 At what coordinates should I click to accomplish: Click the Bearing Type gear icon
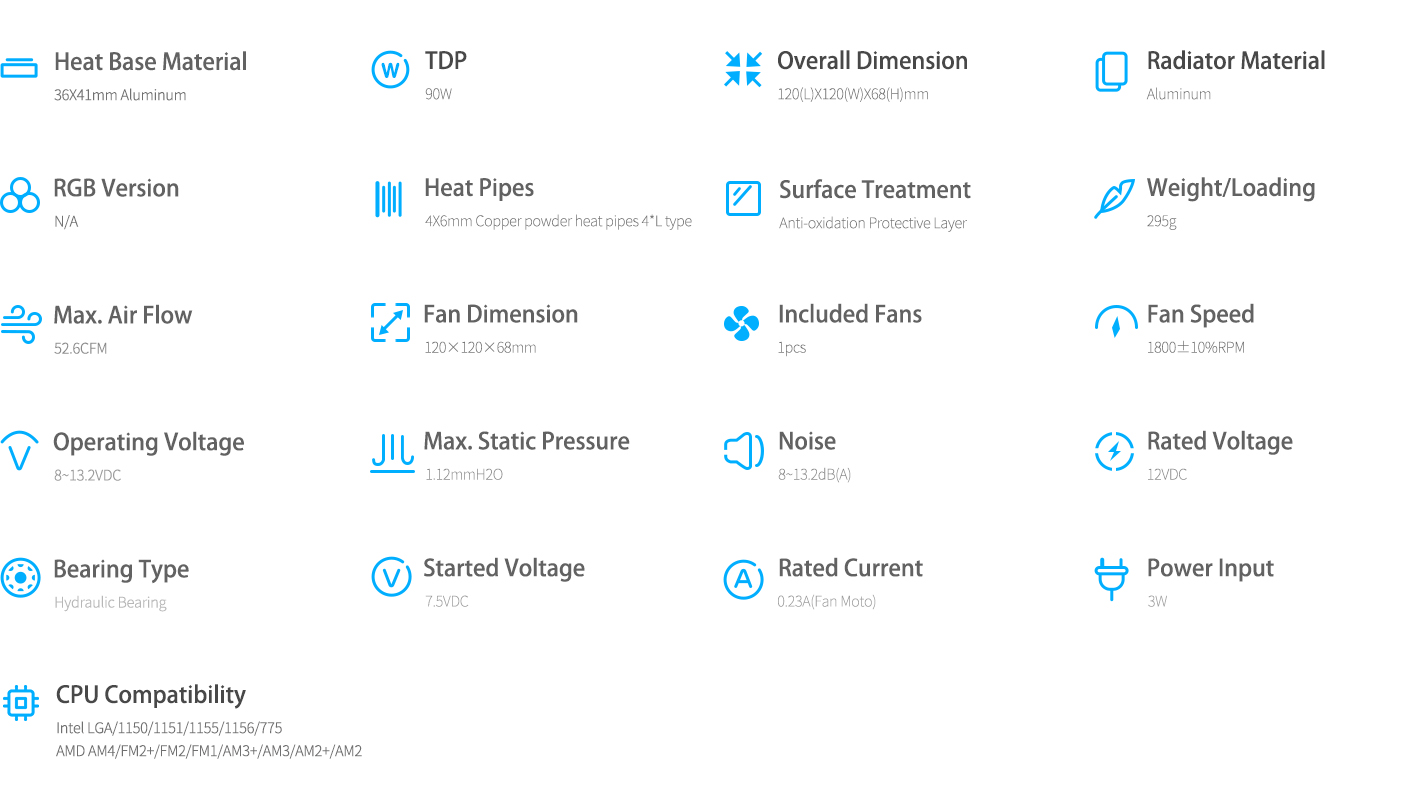(x=20, y=578)
